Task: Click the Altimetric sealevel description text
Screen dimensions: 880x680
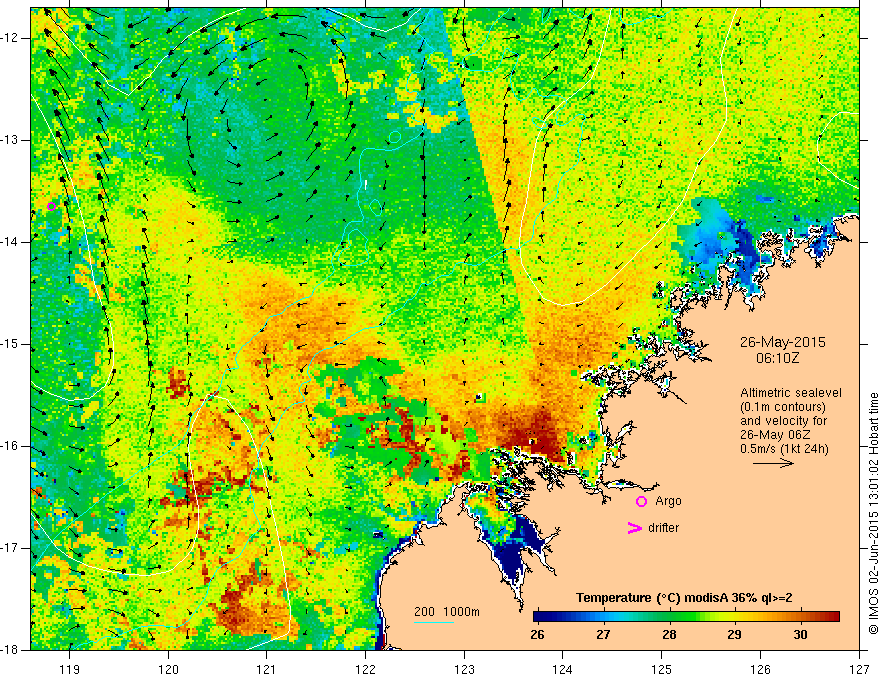Action: (x=791, y=420)
